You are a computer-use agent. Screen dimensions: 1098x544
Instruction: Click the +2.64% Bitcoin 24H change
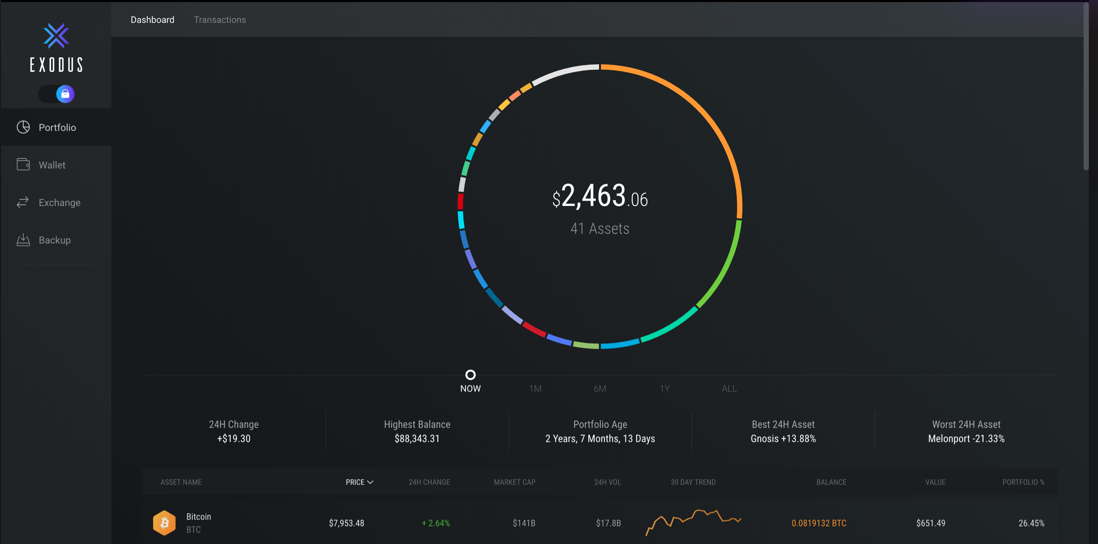pos(436,523)
